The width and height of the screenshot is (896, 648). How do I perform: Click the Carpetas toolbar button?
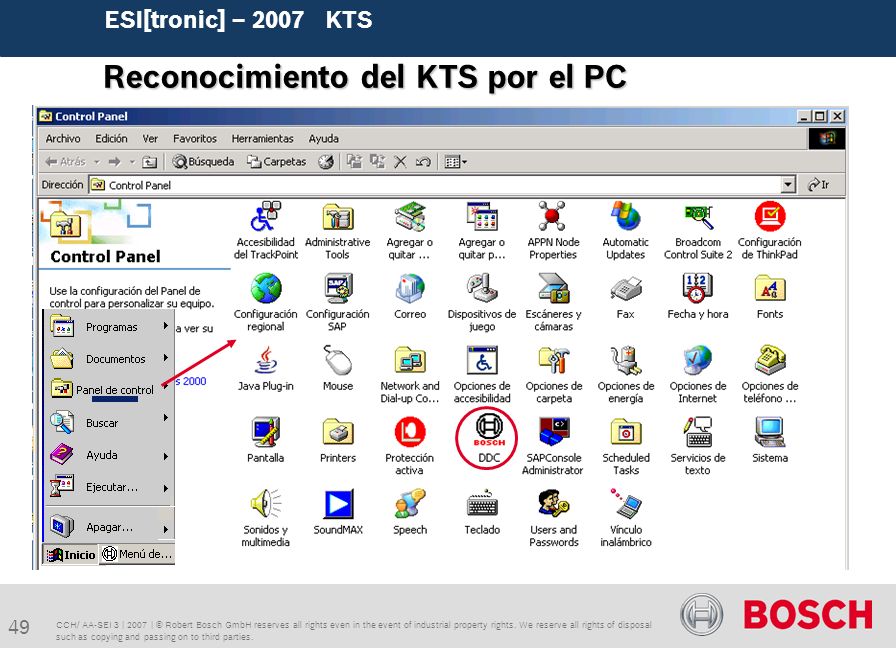tap(277, 162)
